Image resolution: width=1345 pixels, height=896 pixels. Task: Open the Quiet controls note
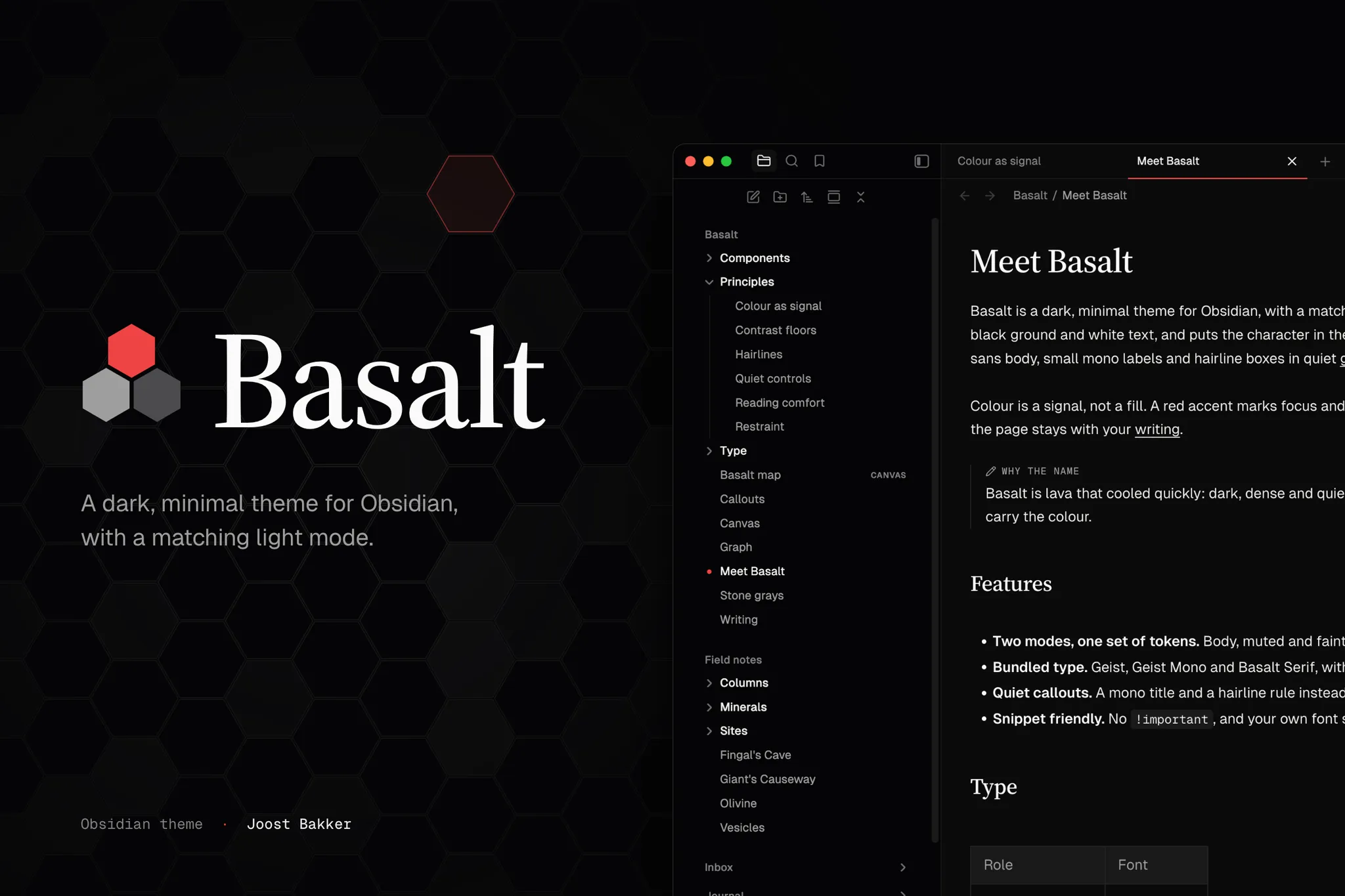tap(773, 379)
